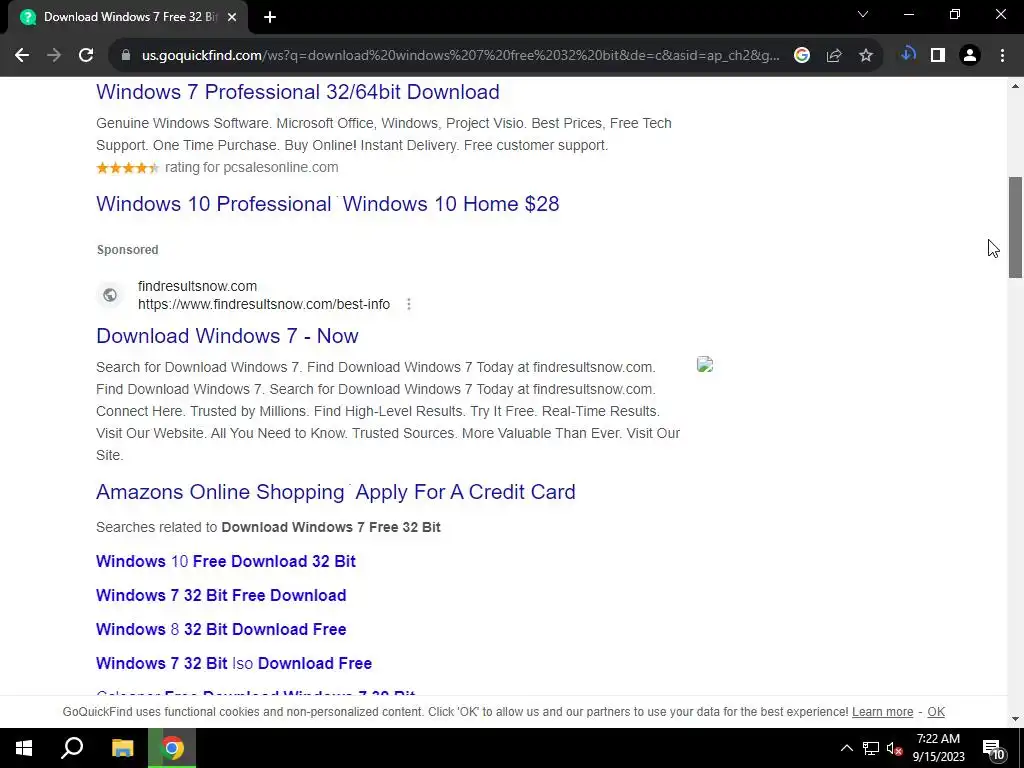Open File Explorer from taskbar
The width and height of the screenshot is (1024, 768).
(x=122, y=748)
